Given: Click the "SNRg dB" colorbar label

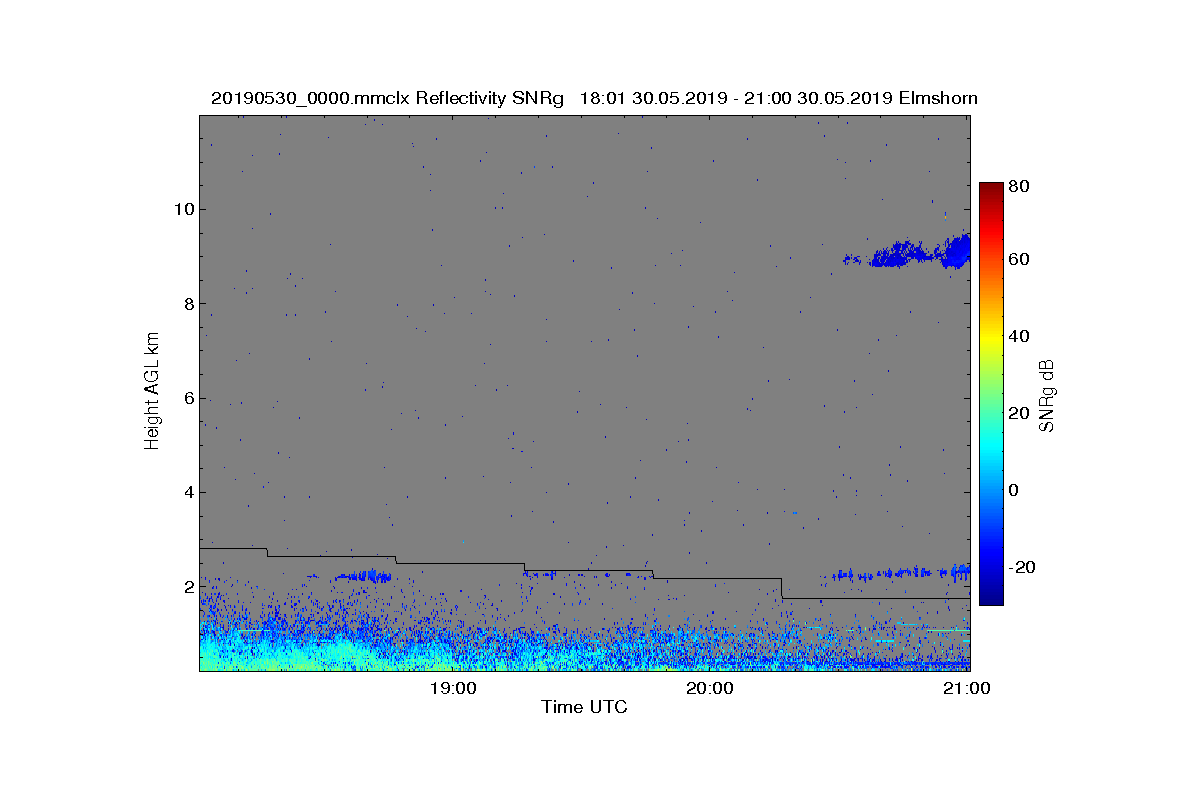Looking at the screenshot, I should point(1047,395).
